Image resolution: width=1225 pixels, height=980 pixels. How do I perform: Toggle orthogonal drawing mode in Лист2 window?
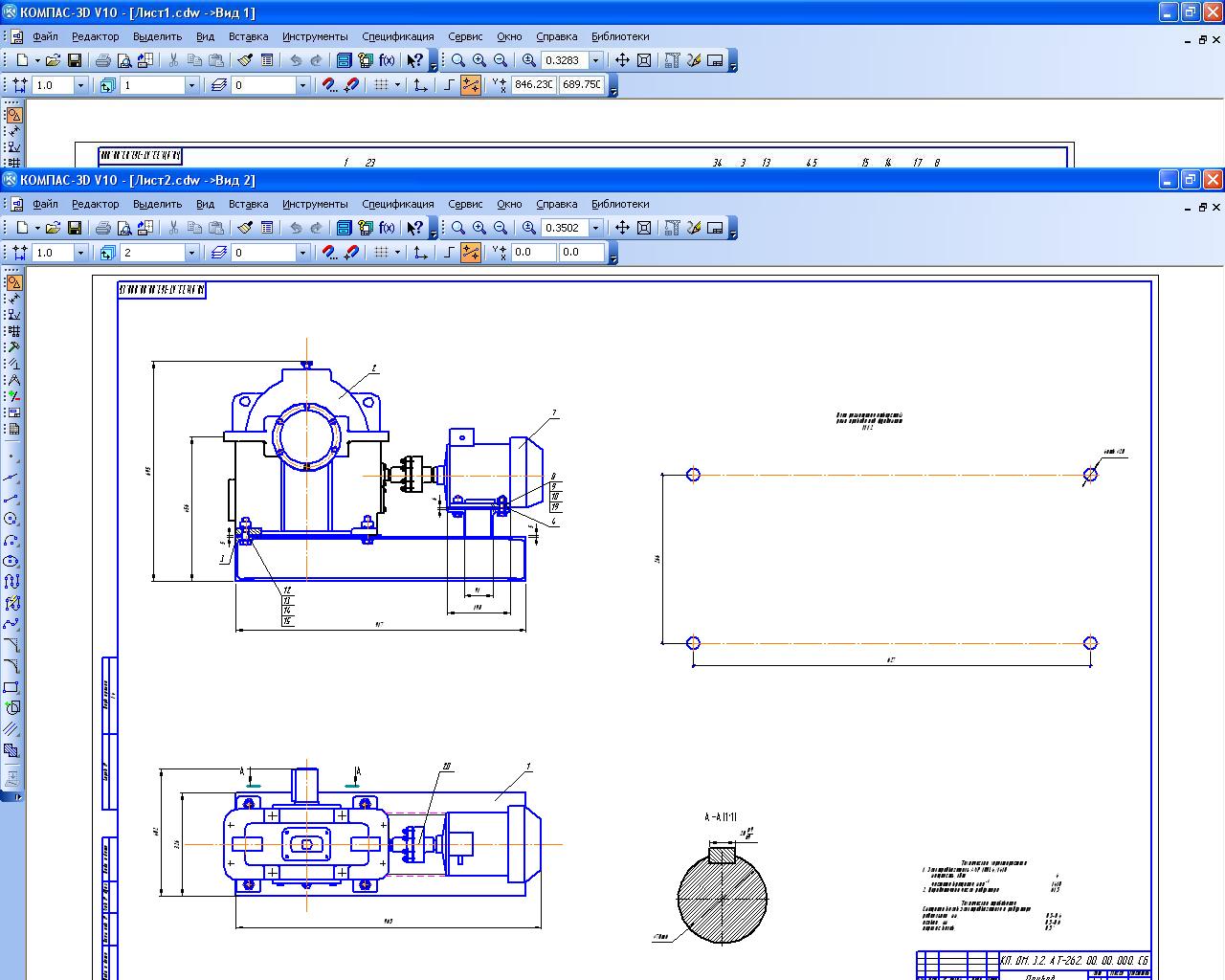pyautogui.click(x=449, y=253)
